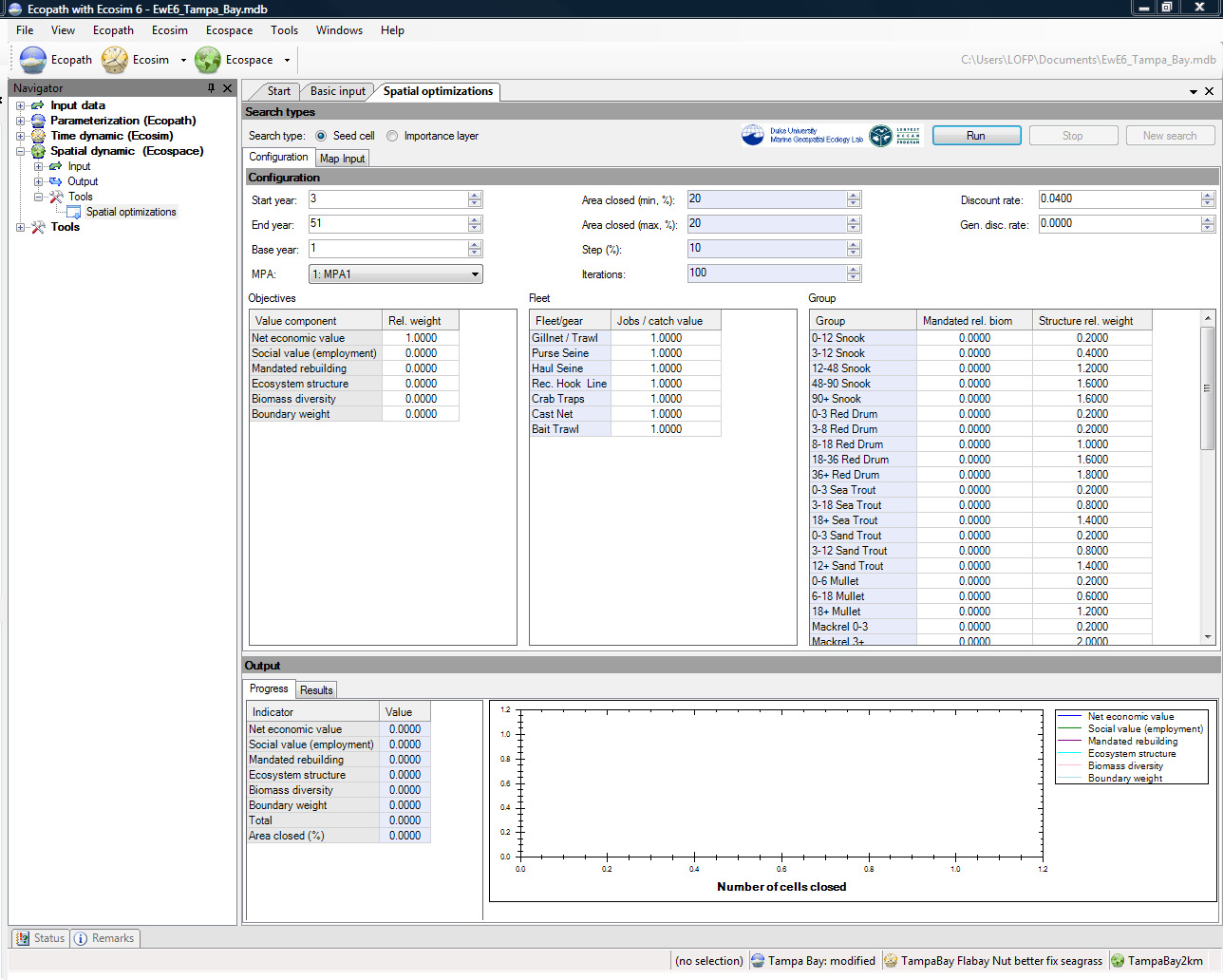Viewport: 1223px width, 980px height.
Task: Collapse the Spatial dynamic (Ecospace) node
Action: [x=21, y=151]
